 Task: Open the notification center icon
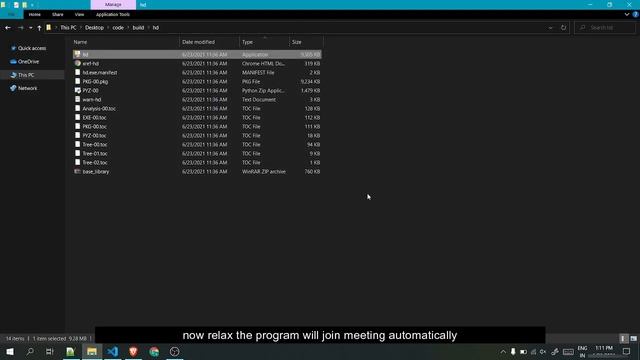click(627, 351)
